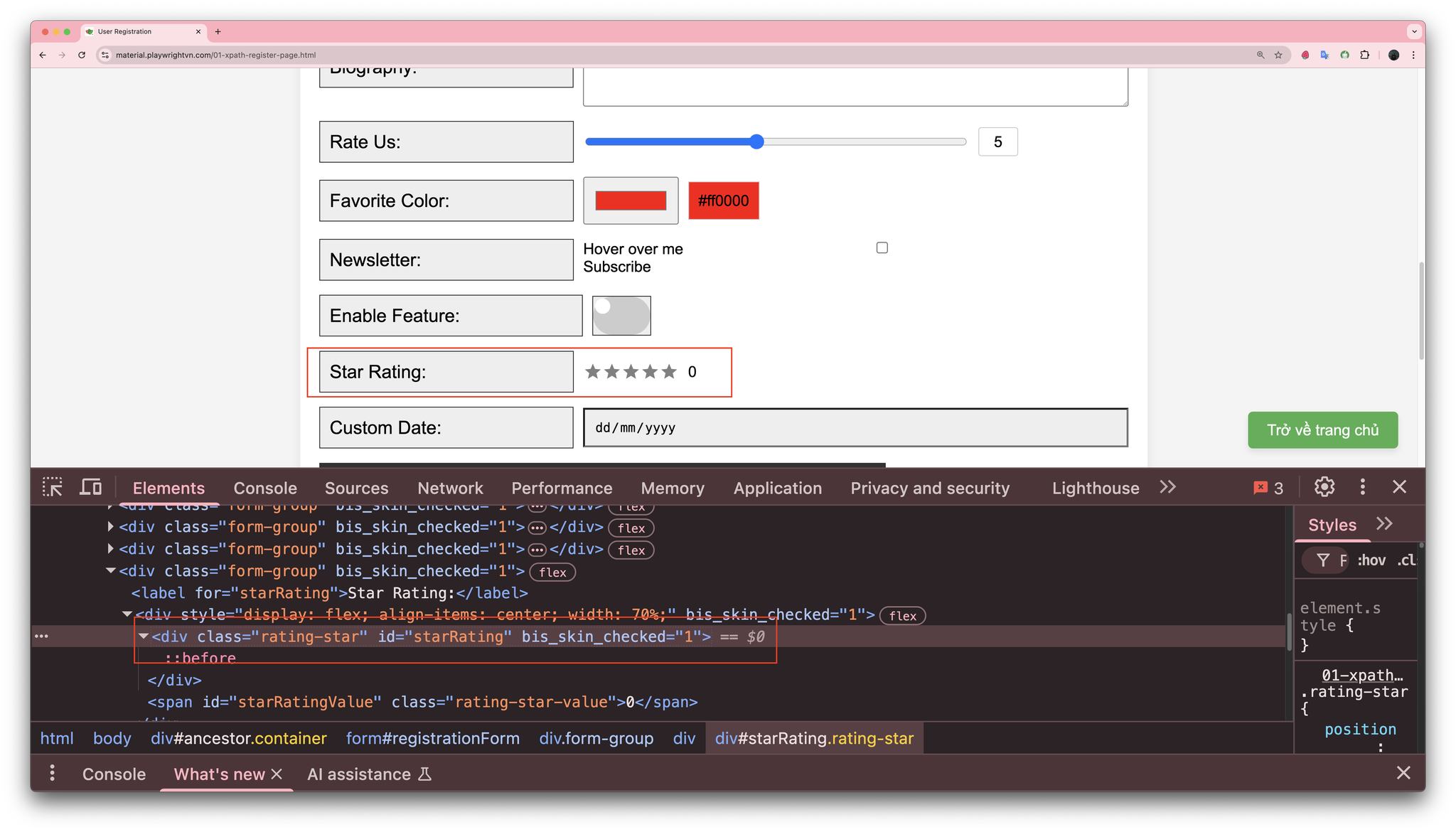Bookmark this page with the star icon
1456x832 pixels.
point(1278,55)
